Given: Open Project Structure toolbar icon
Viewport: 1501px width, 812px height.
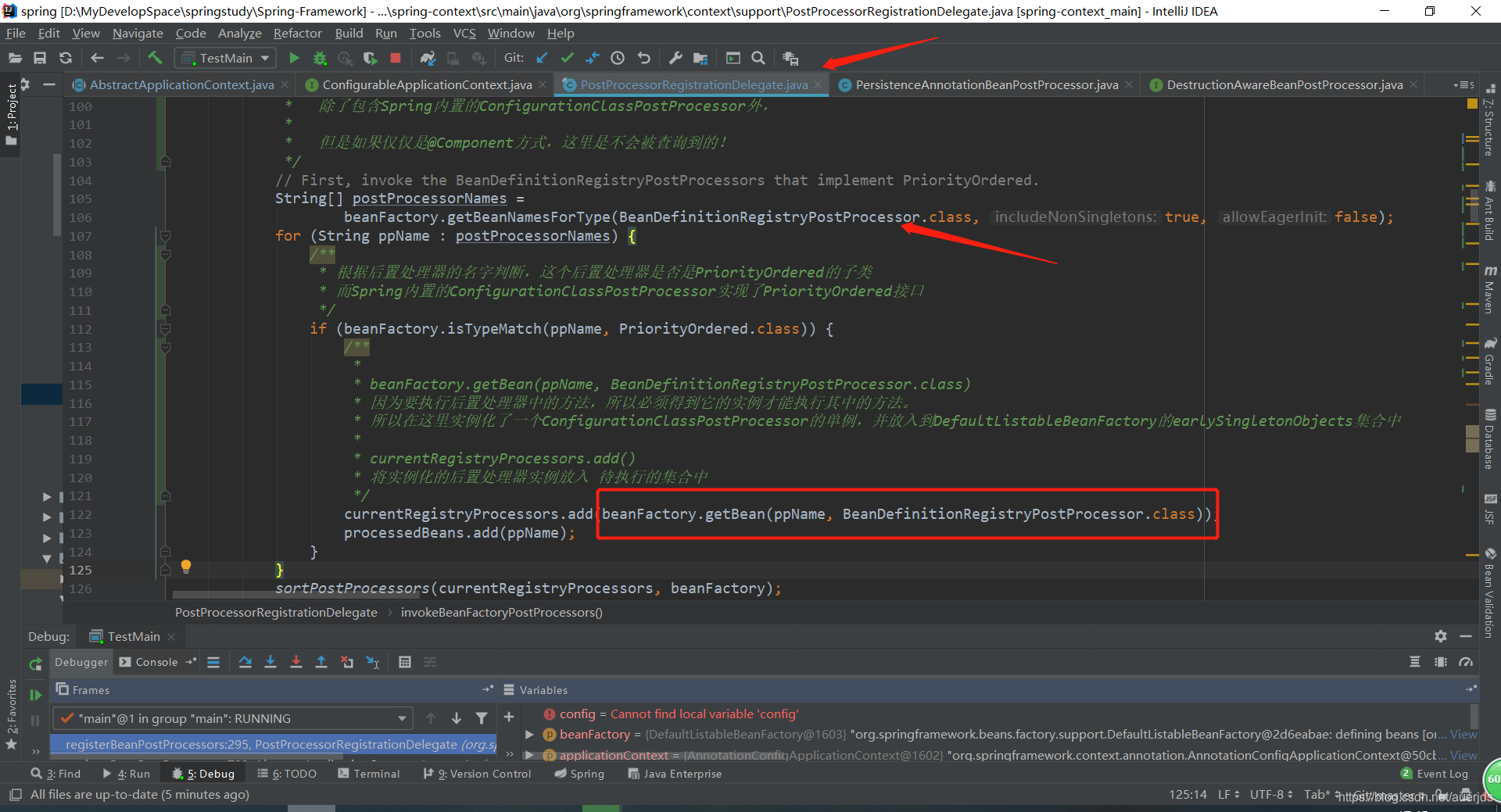Looking at the screenshot, I should coord(700,58).
